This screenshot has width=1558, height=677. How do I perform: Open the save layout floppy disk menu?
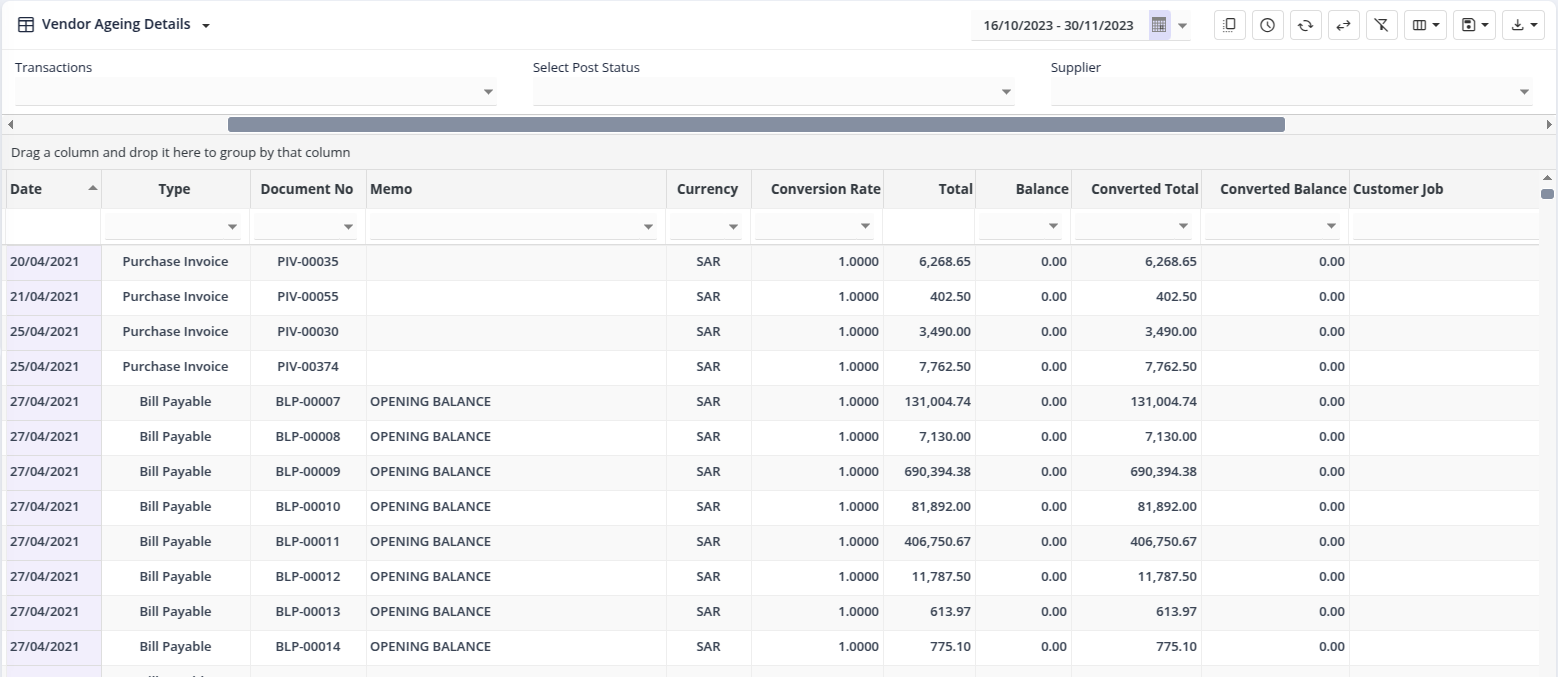[1474, 25]
